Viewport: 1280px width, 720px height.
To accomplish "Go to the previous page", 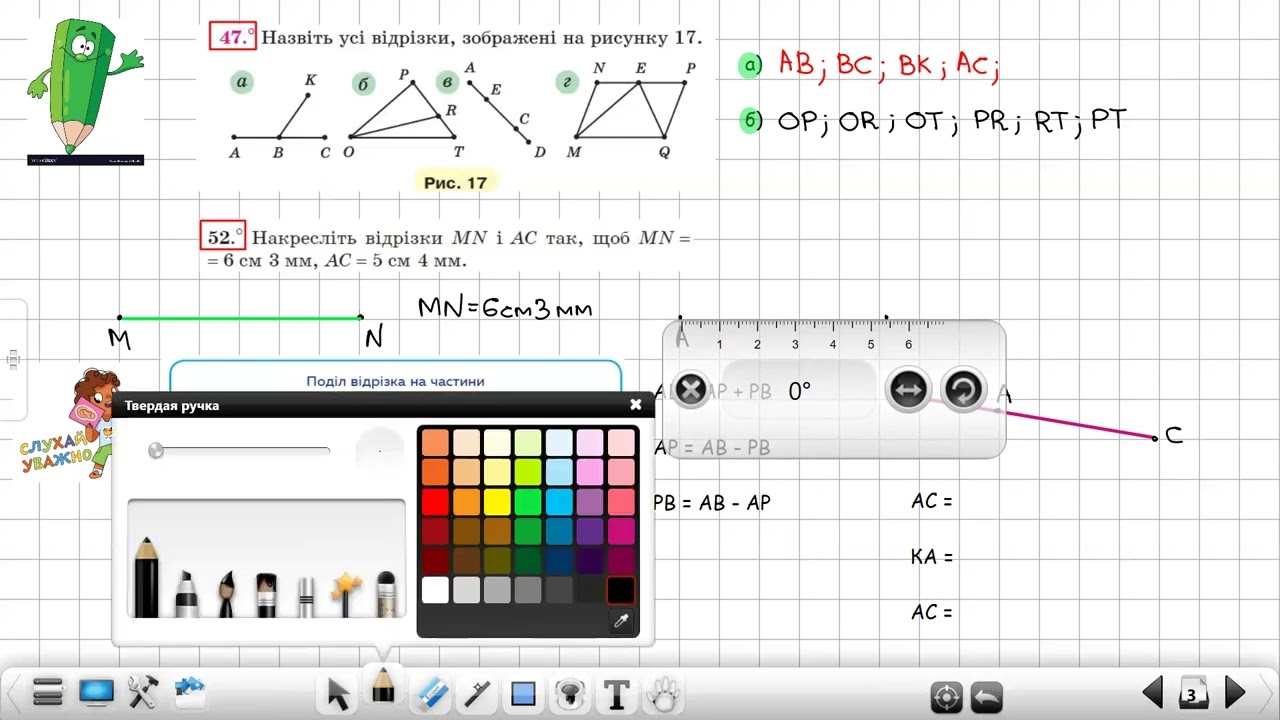I will tap(1153, 691).
